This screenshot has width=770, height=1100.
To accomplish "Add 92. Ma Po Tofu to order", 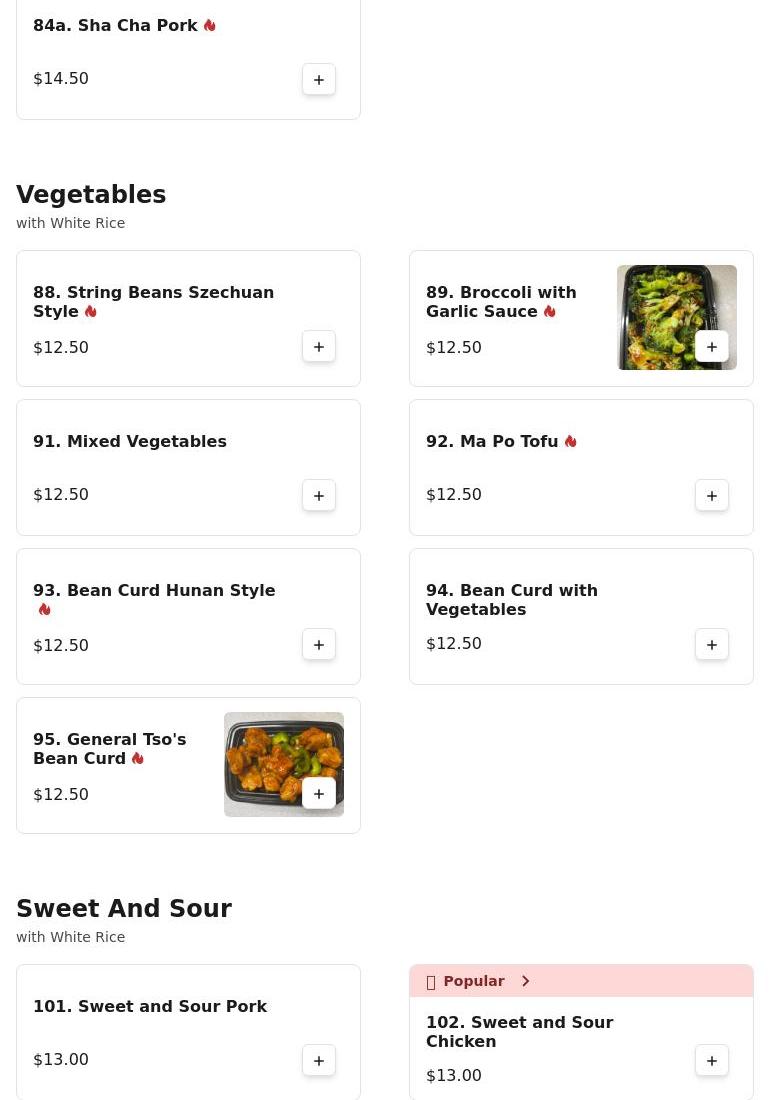I will pos(712,496).
